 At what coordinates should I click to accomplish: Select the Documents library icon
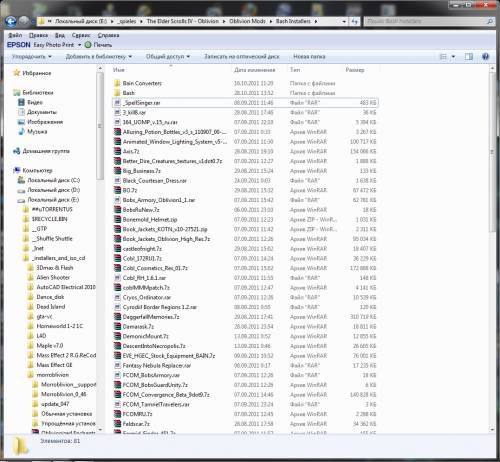coord(21,112)
